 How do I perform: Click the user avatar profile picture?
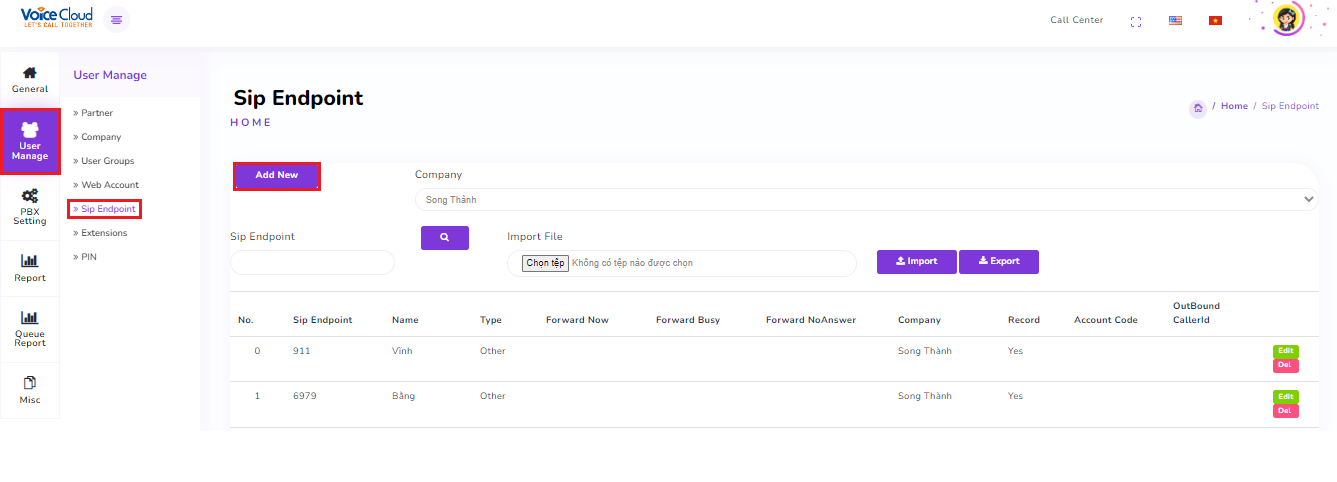(x=1288, y=19)
